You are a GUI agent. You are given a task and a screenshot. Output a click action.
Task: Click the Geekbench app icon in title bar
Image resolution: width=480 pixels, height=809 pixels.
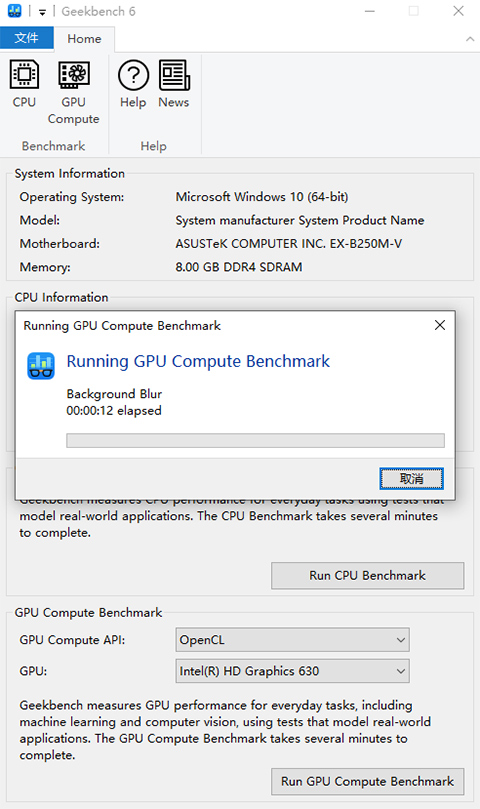point(15,11)
